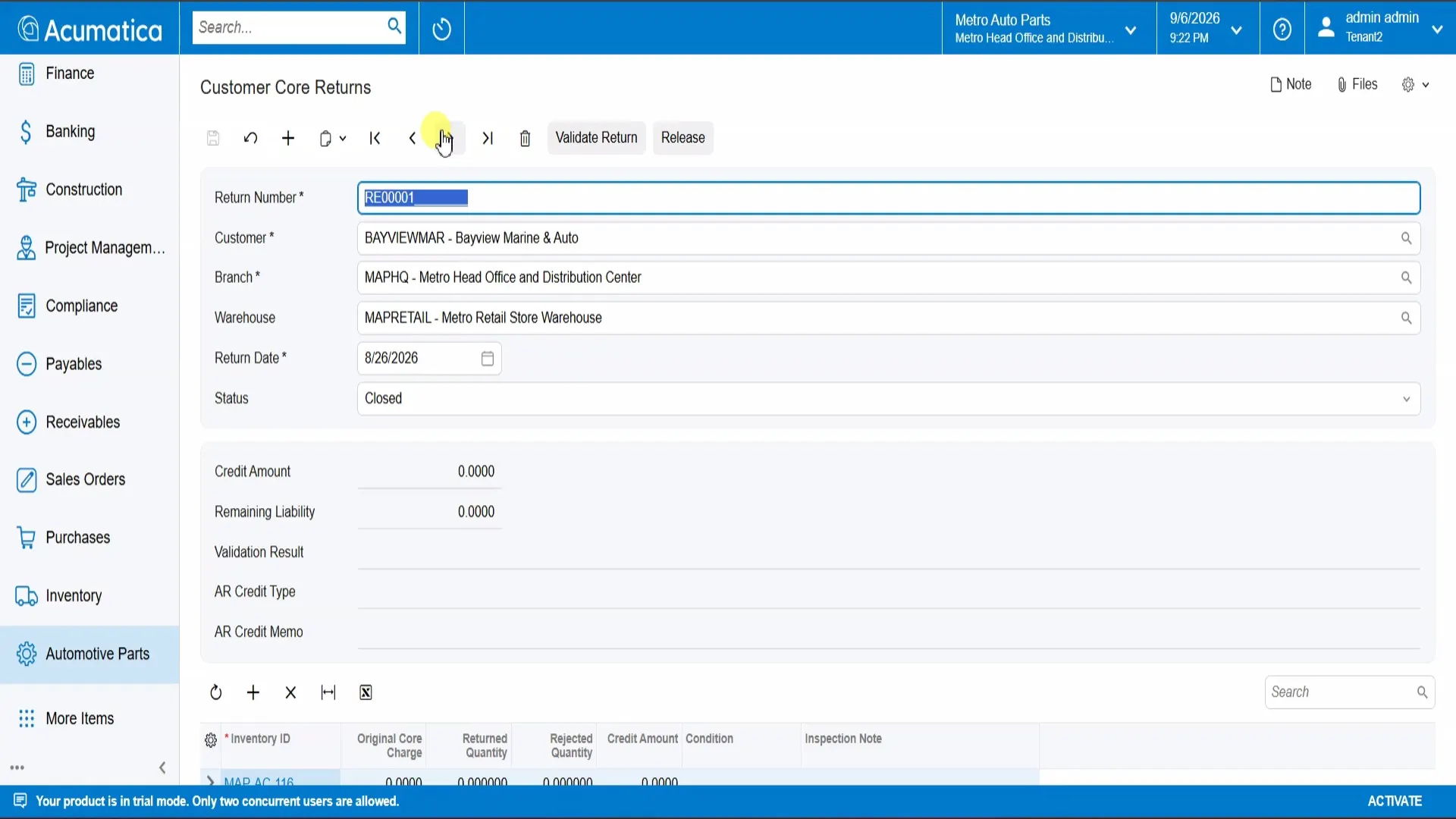This screenshot has height=819, width=1456.
Task: Open the recent history clock icon
Action: [441, 29]
